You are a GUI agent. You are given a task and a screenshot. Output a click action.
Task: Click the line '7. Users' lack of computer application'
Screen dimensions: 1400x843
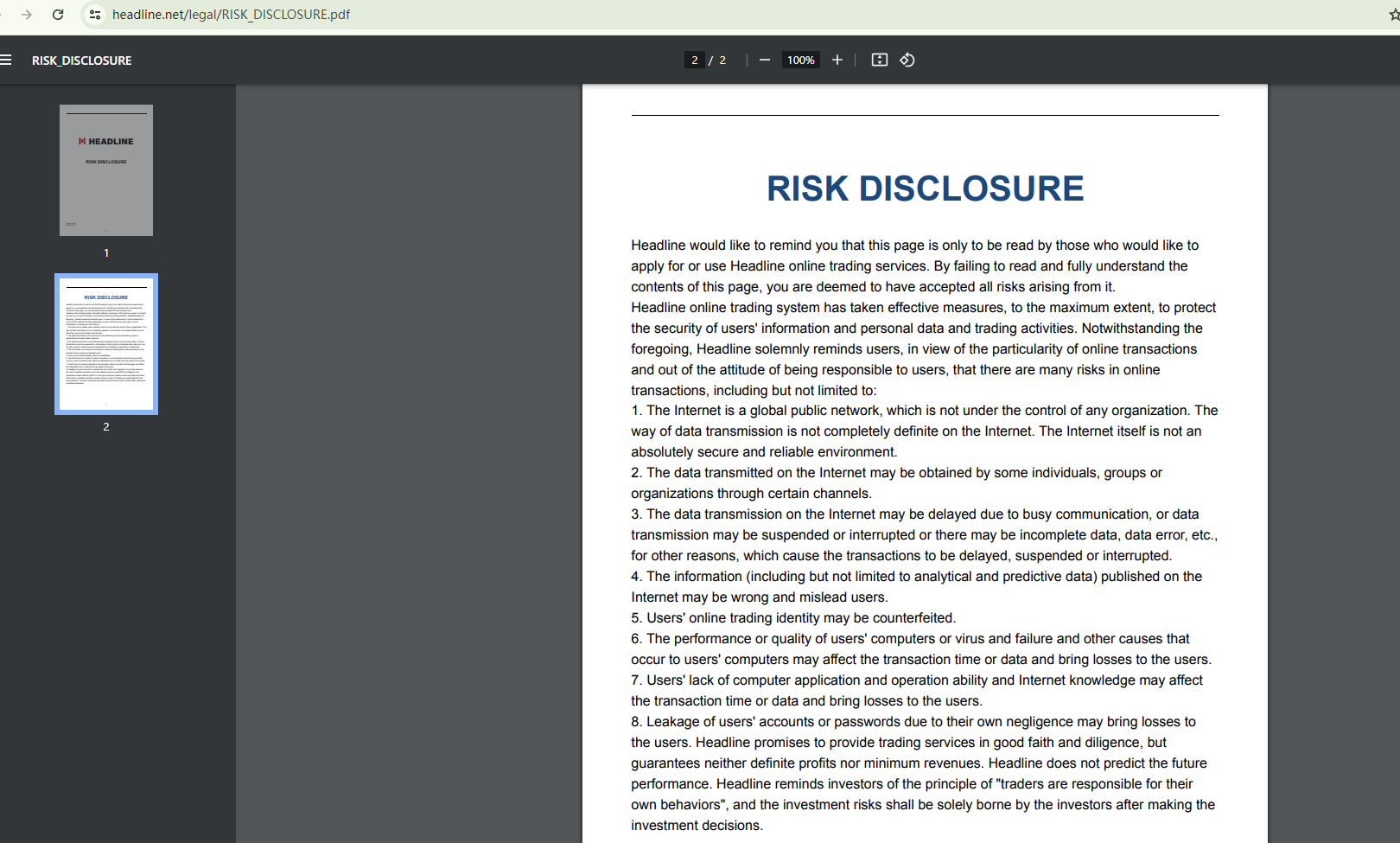(x=917, y=680)
